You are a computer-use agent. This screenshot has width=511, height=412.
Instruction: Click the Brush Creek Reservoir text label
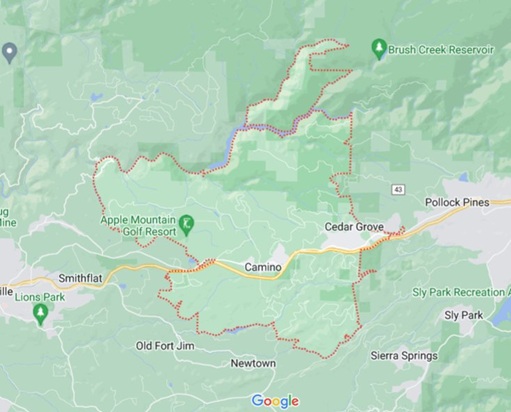[x=441, y=50]
